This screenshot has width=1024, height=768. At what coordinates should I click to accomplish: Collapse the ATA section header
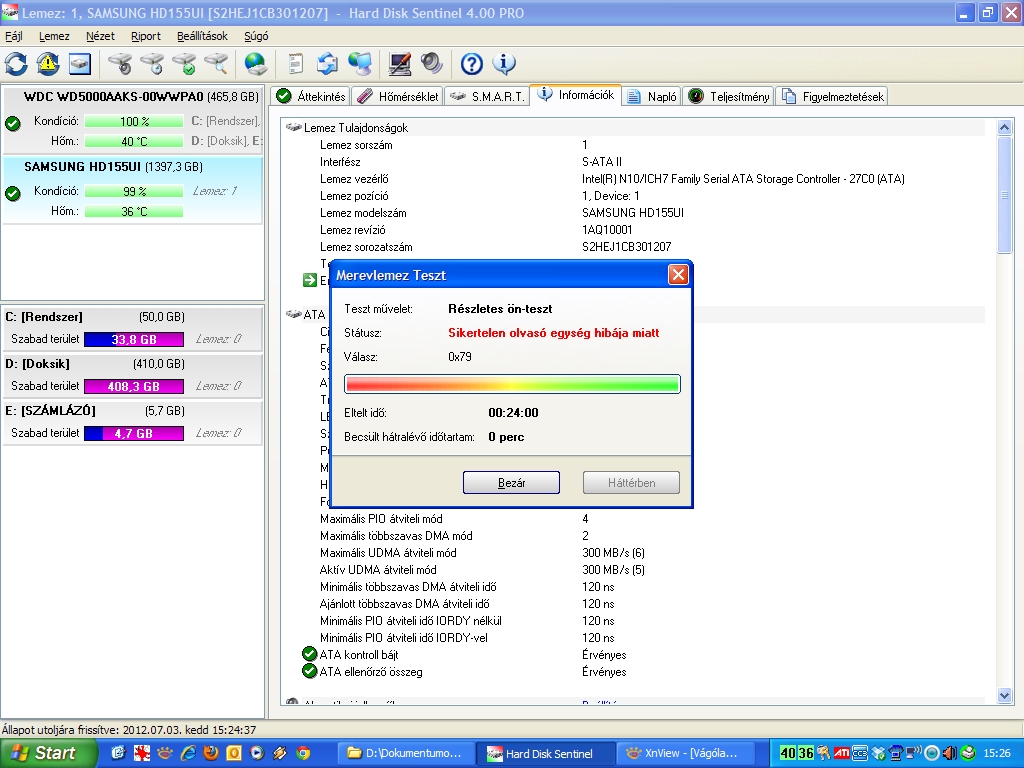point(314,315)
